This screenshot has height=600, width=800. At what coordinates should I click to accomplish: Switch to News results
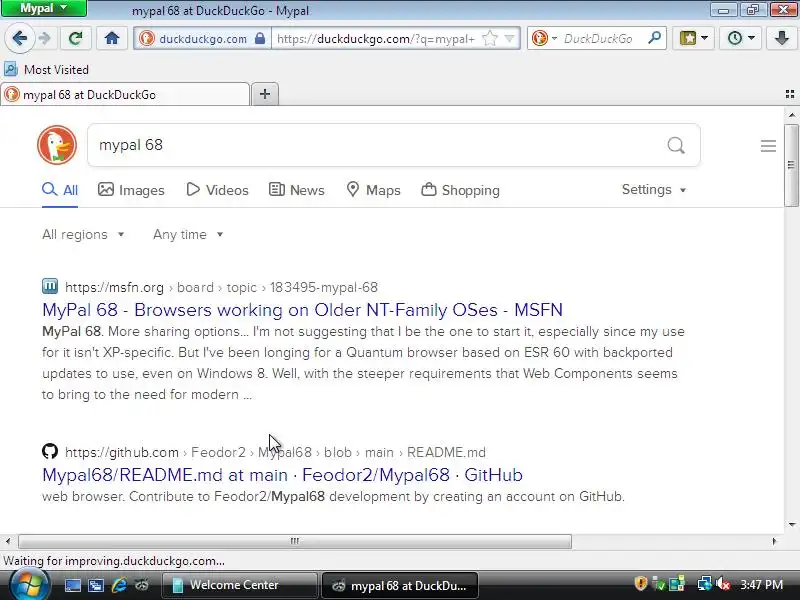tap(296, 190)
